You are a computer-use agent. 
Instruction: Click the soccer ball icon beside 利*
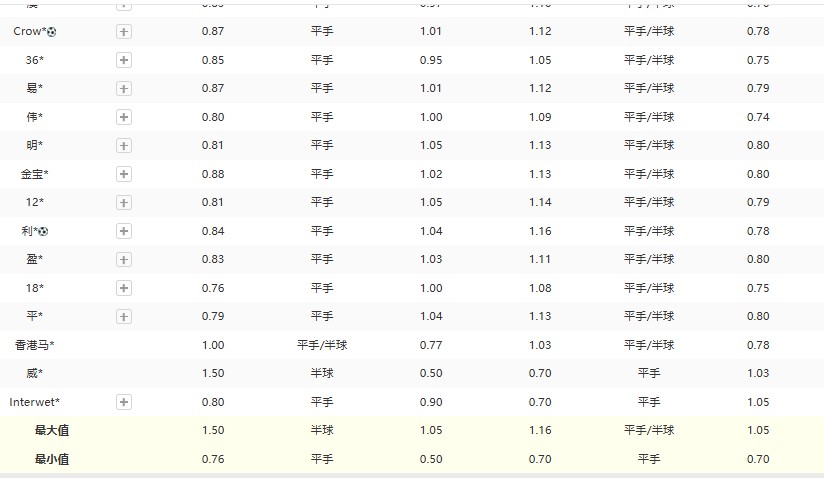point(44,231)
